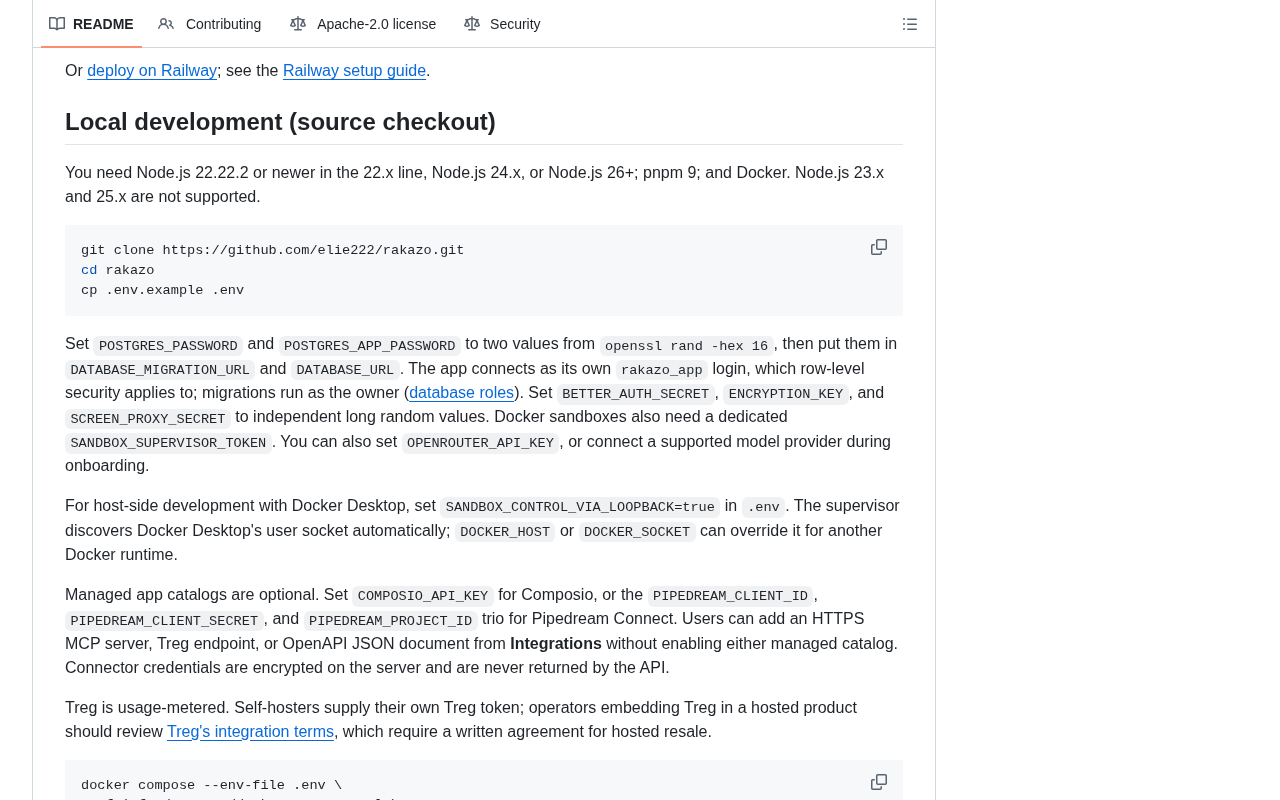
Task: Click the git clone URL text
Action: click(x=313, y=251)
